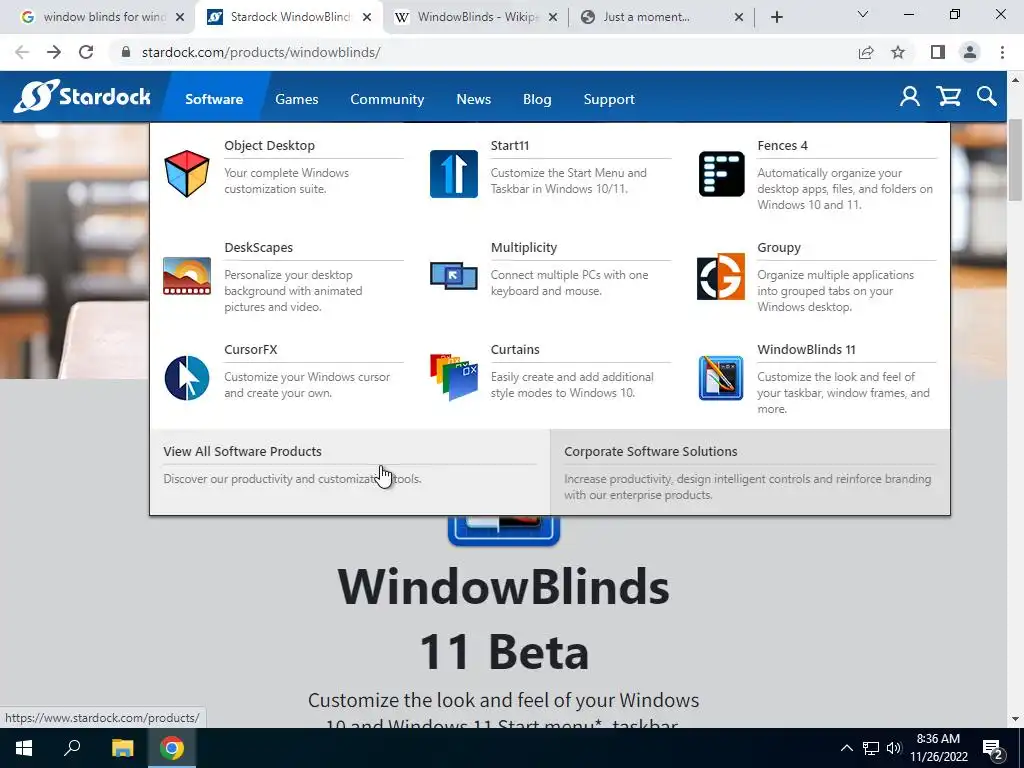Go forward in browser history
The image size is (1024, 768).
click(54, 52)
